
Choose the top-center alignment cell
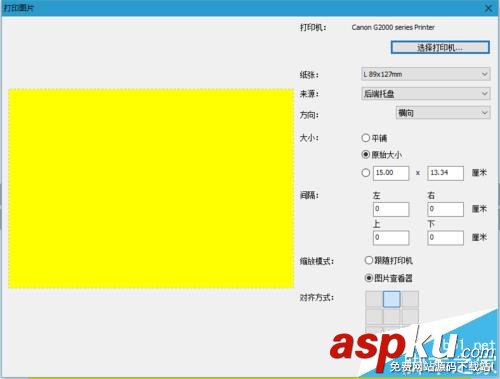click(x=392, y=299)
